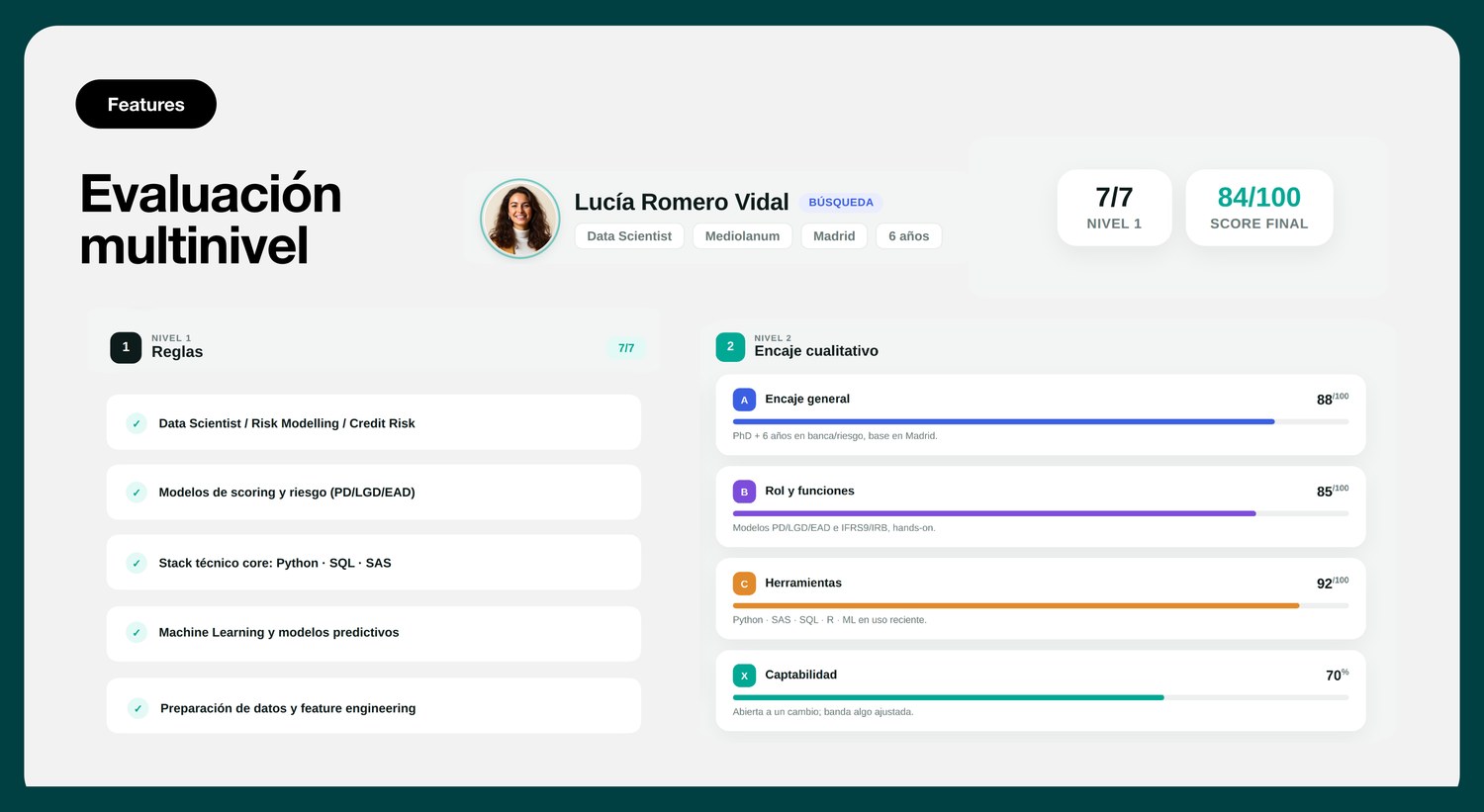Click the A icon of Encaje general

point(744,400)
